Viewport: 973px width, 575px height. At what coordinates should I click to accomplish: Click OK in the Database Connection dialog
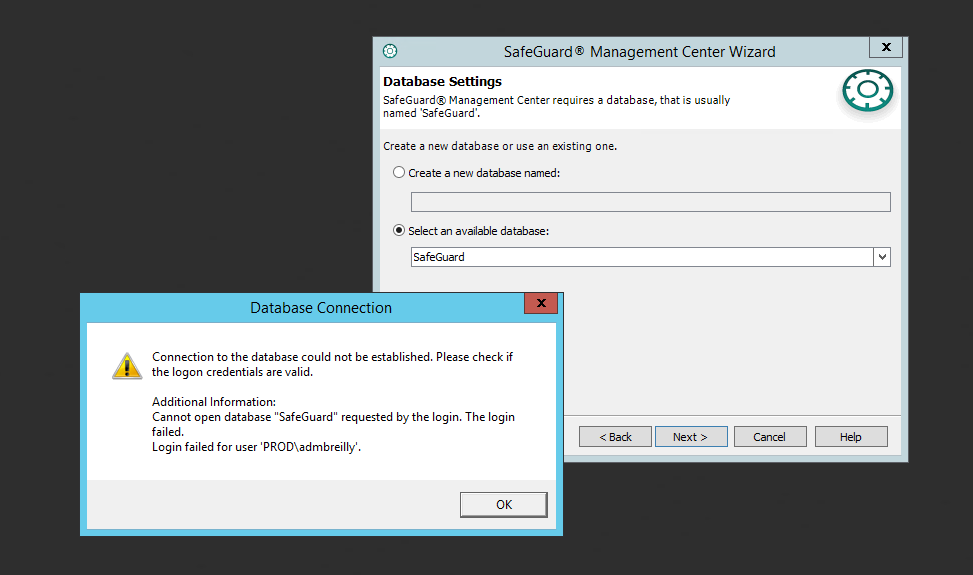(503, 504)
